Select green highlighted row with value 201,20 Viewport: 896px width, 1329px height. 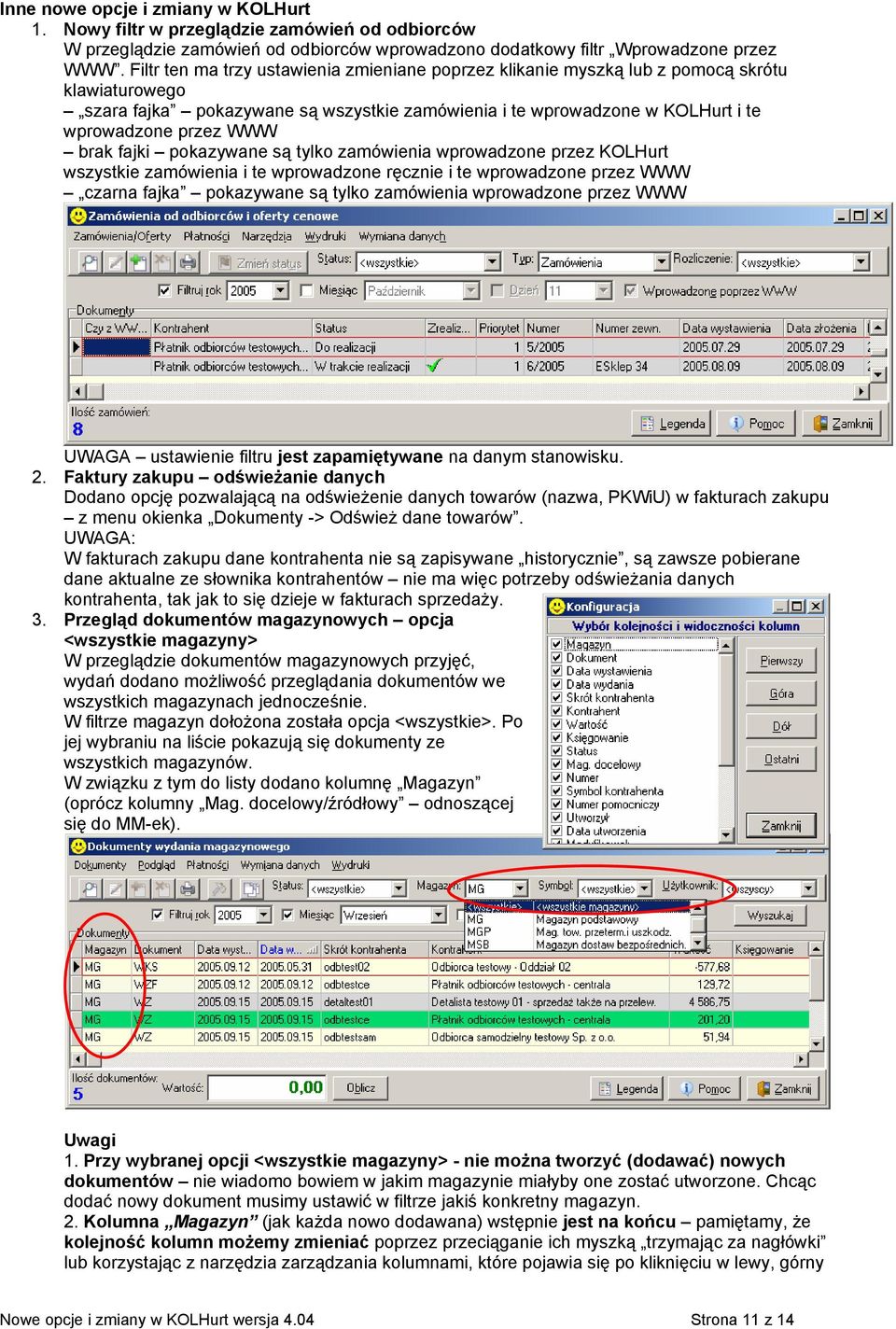439,1019
